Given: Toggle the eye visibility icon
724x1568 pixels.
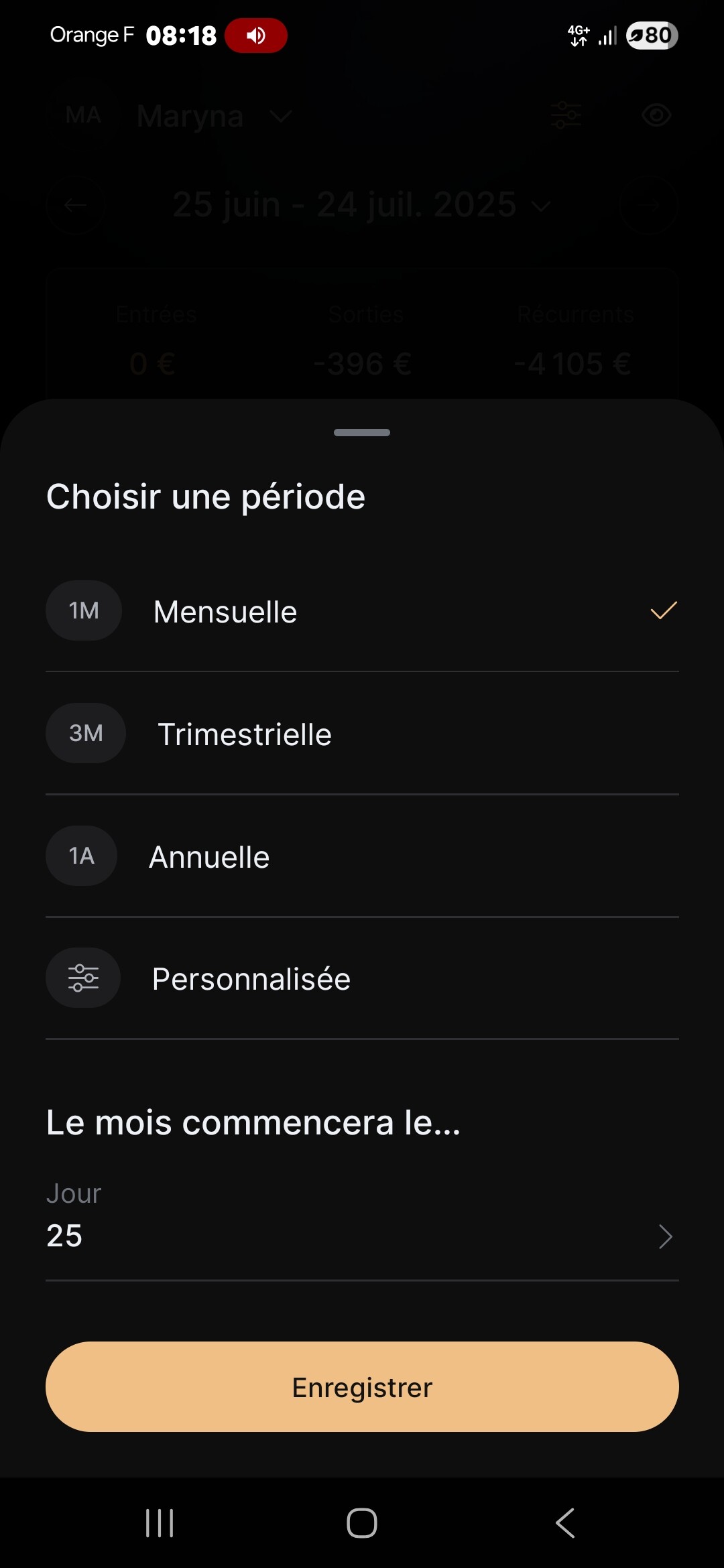Looking at the screenshot, I should tap(656, 115).
